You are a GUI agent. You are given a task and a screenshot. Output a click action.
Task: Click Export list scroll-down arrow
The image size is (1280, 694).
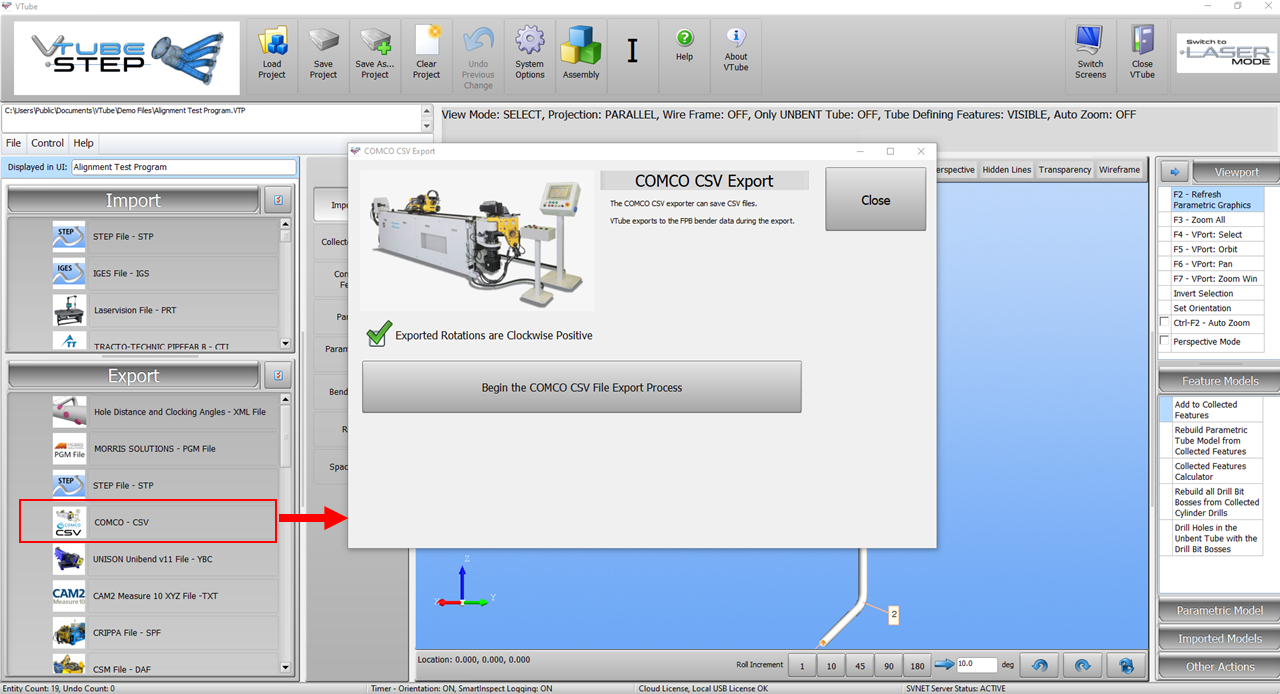(x=285, y=668)
